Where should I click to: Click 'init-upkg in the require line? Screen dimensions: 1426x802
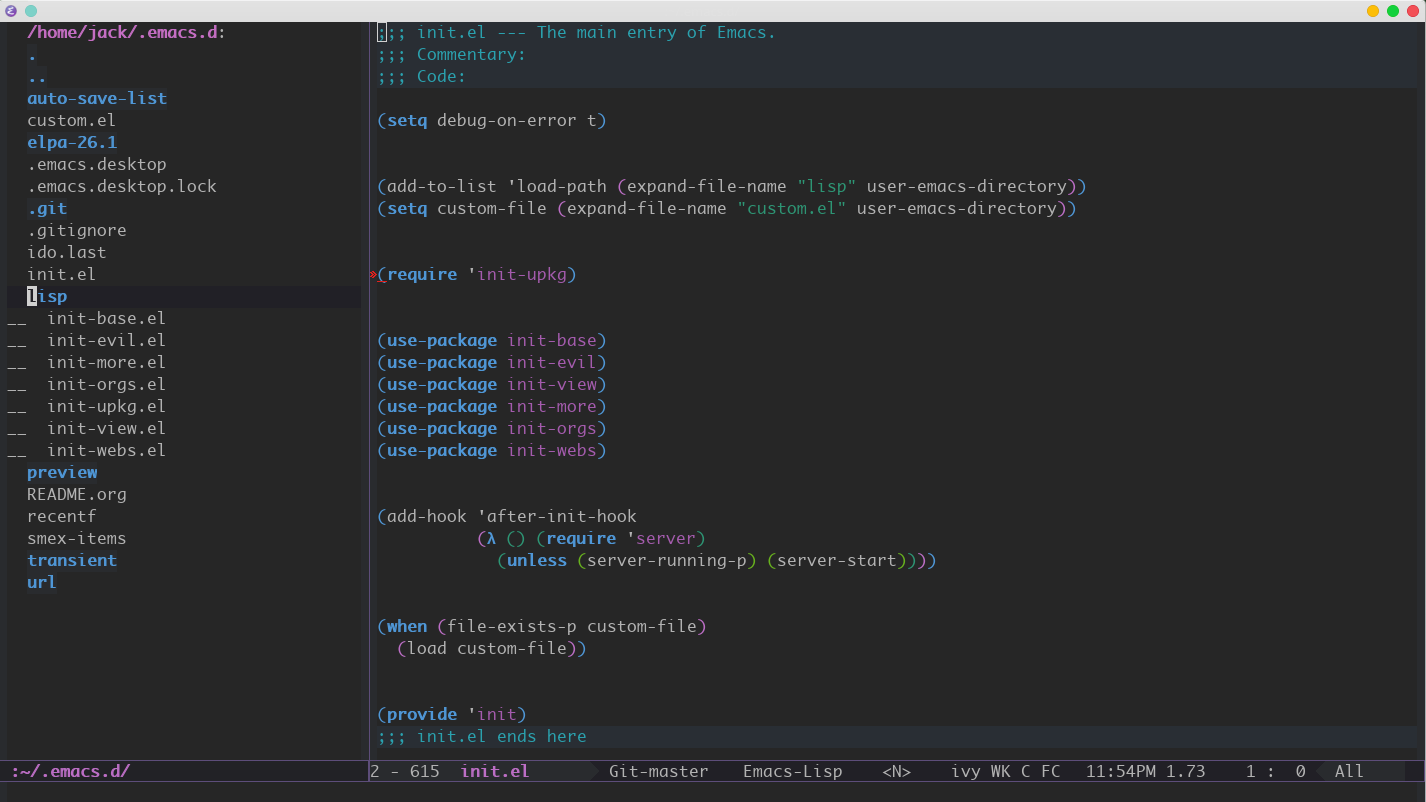[x=517, y=274]
